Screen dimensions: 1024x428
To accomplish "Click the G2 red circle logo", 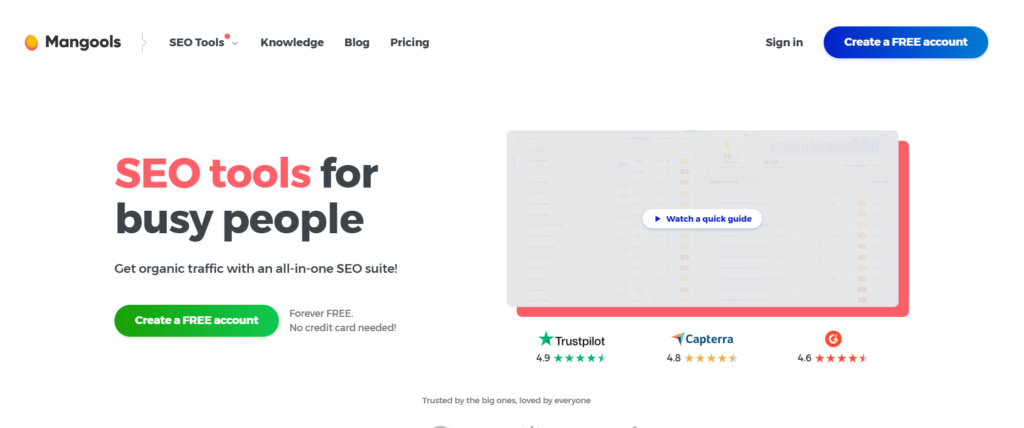I will (x=833, y=338).
